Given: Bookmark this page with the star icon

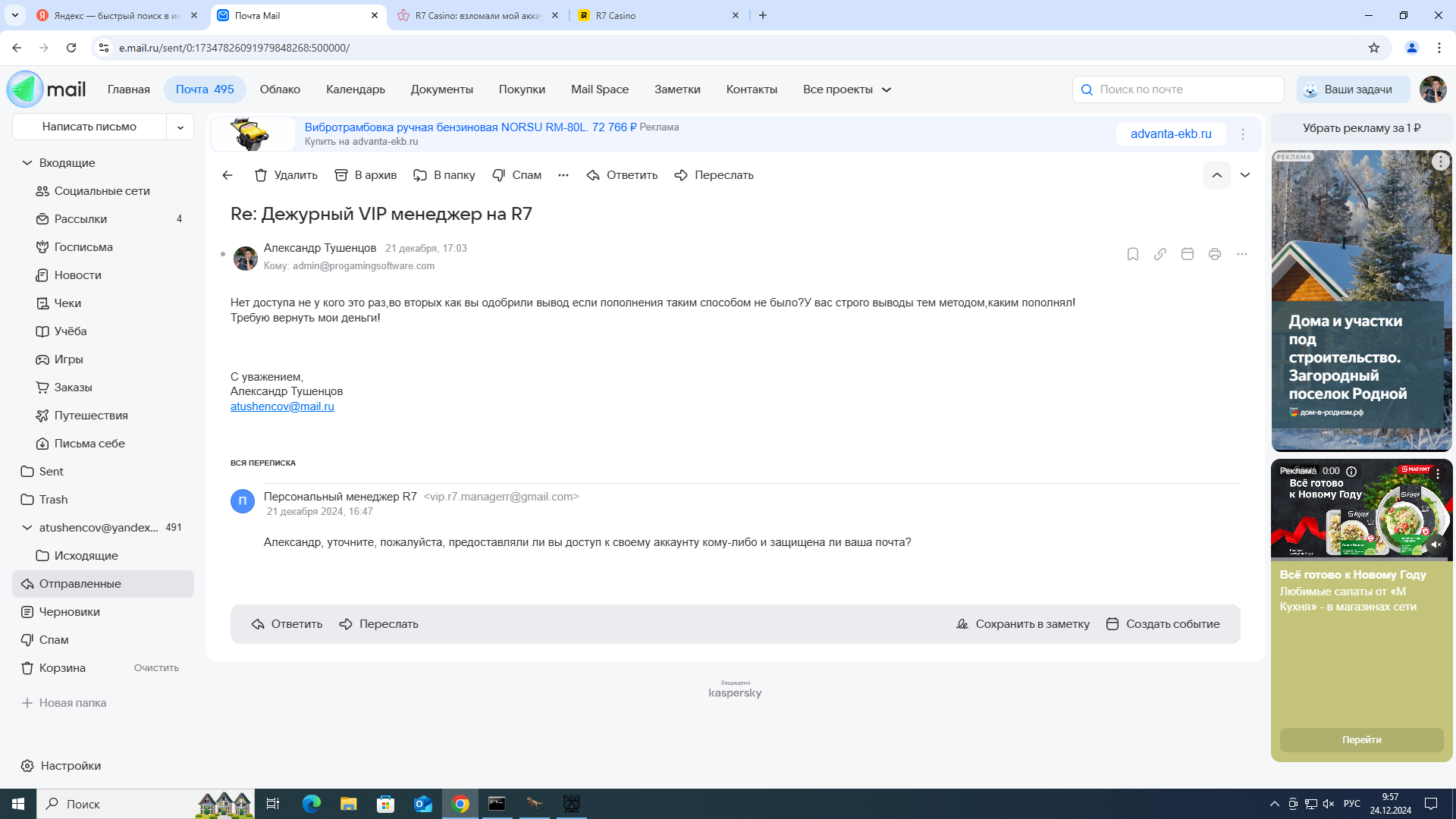Looking at the screenshot, I should tap(1374, 48).
